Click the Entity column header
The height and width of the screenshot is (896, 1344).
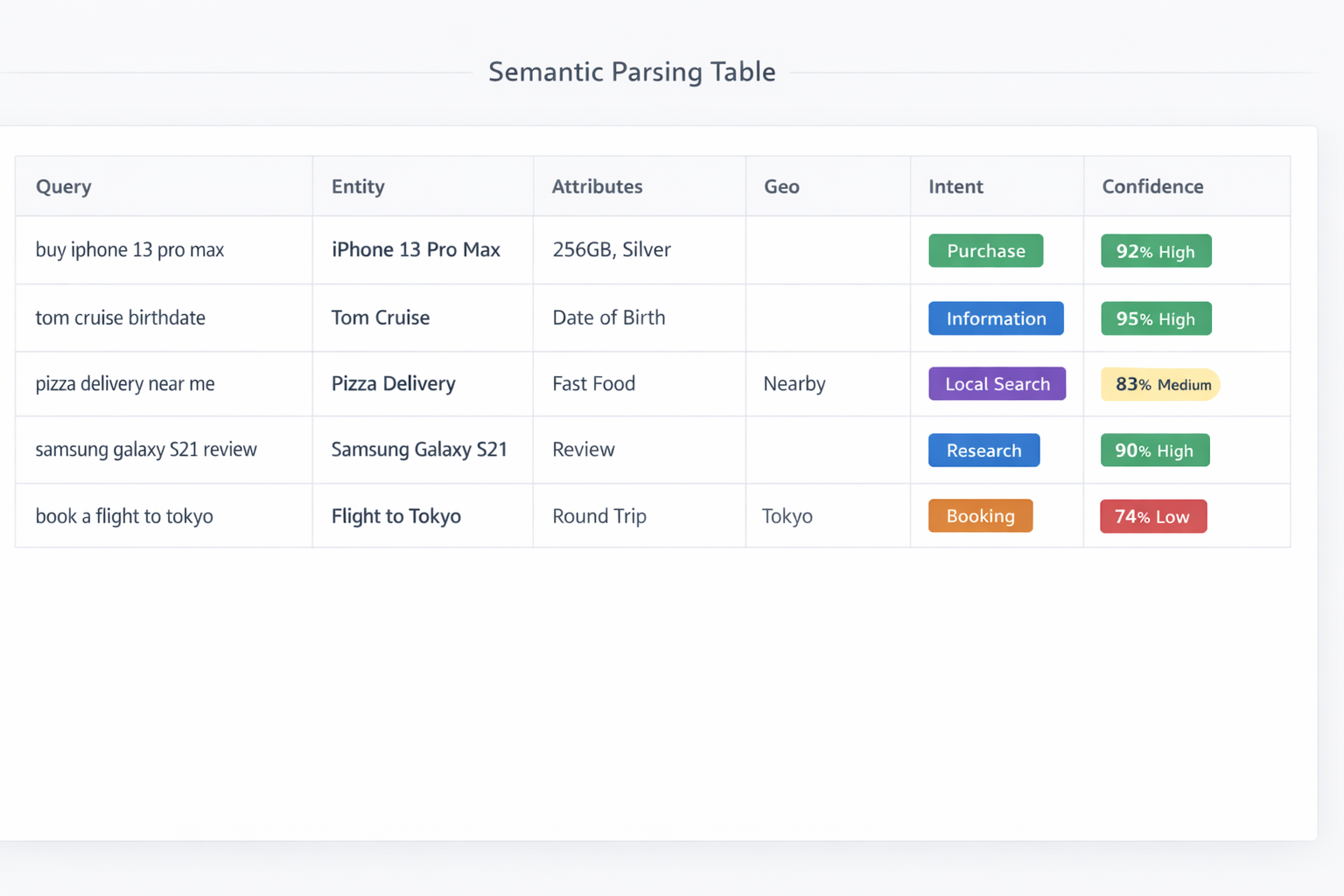pyautogui.click(x=358, y=186)
